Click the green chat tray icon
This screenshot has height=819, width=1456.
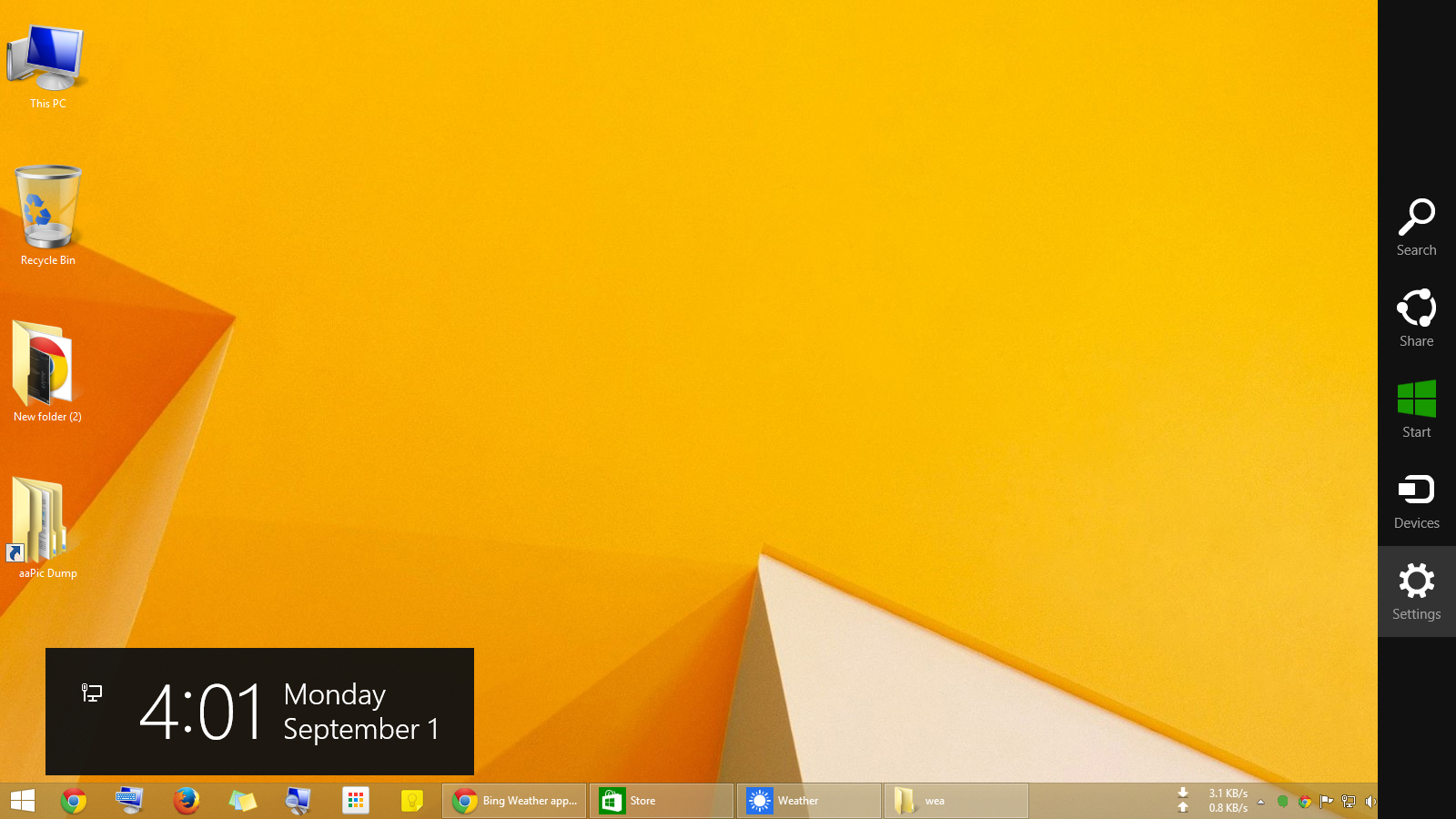[x=1283, y=802]
